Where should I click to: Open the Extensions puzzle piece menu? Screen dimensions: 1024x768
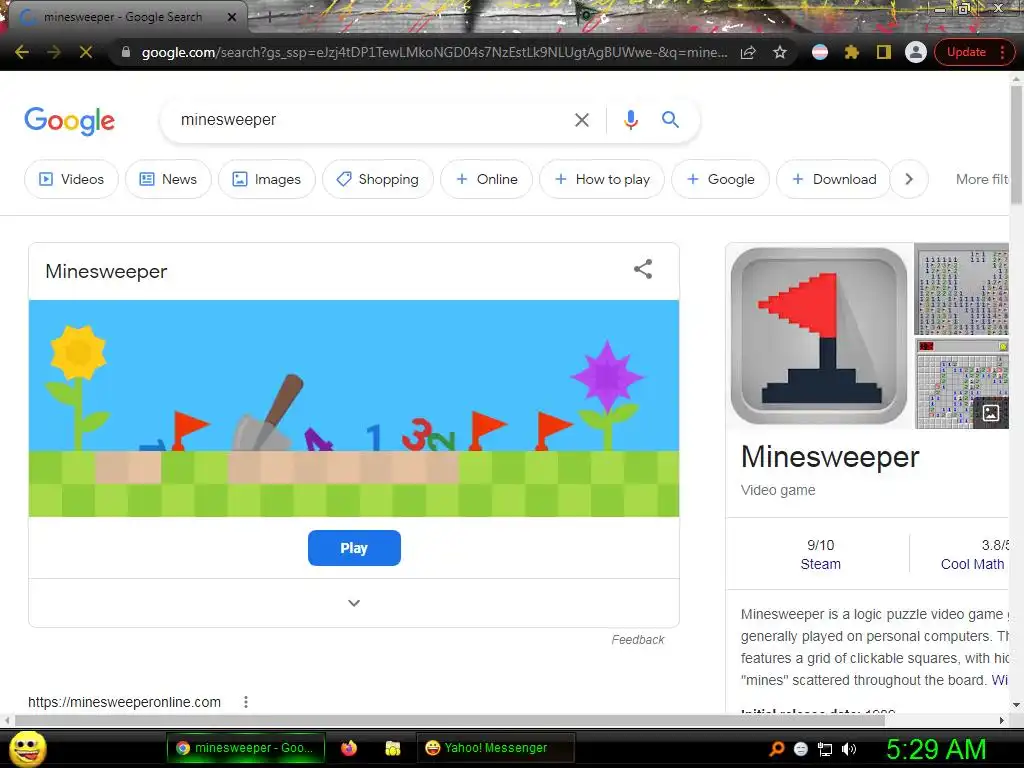[x=852, y=52]
